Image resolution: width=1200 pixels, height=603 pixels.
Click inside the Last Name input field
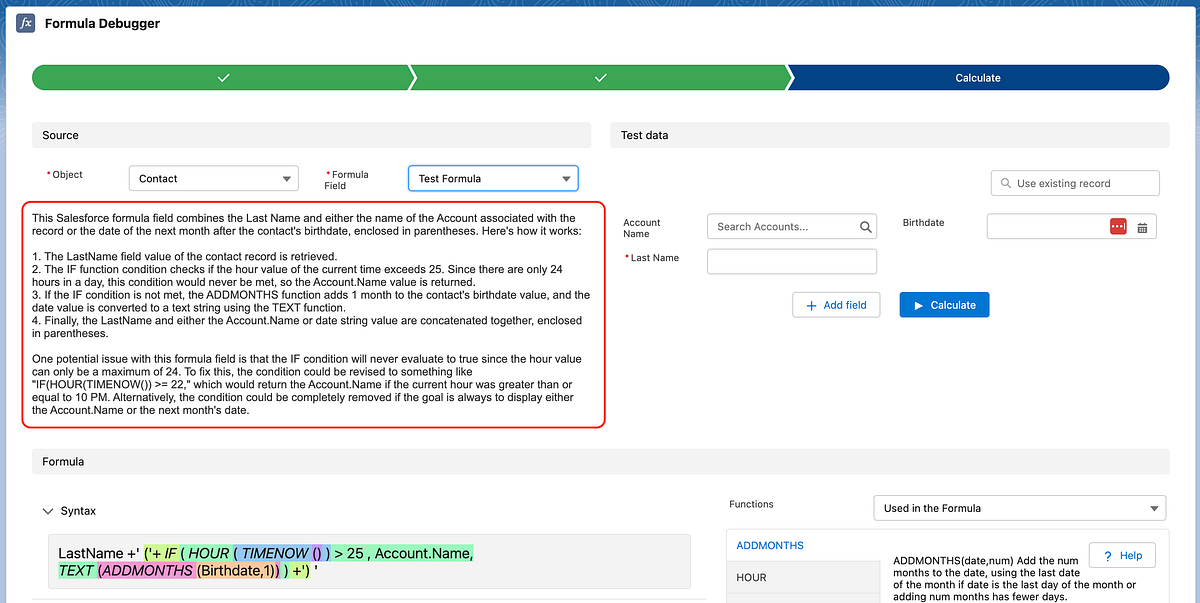pos(791,261)
